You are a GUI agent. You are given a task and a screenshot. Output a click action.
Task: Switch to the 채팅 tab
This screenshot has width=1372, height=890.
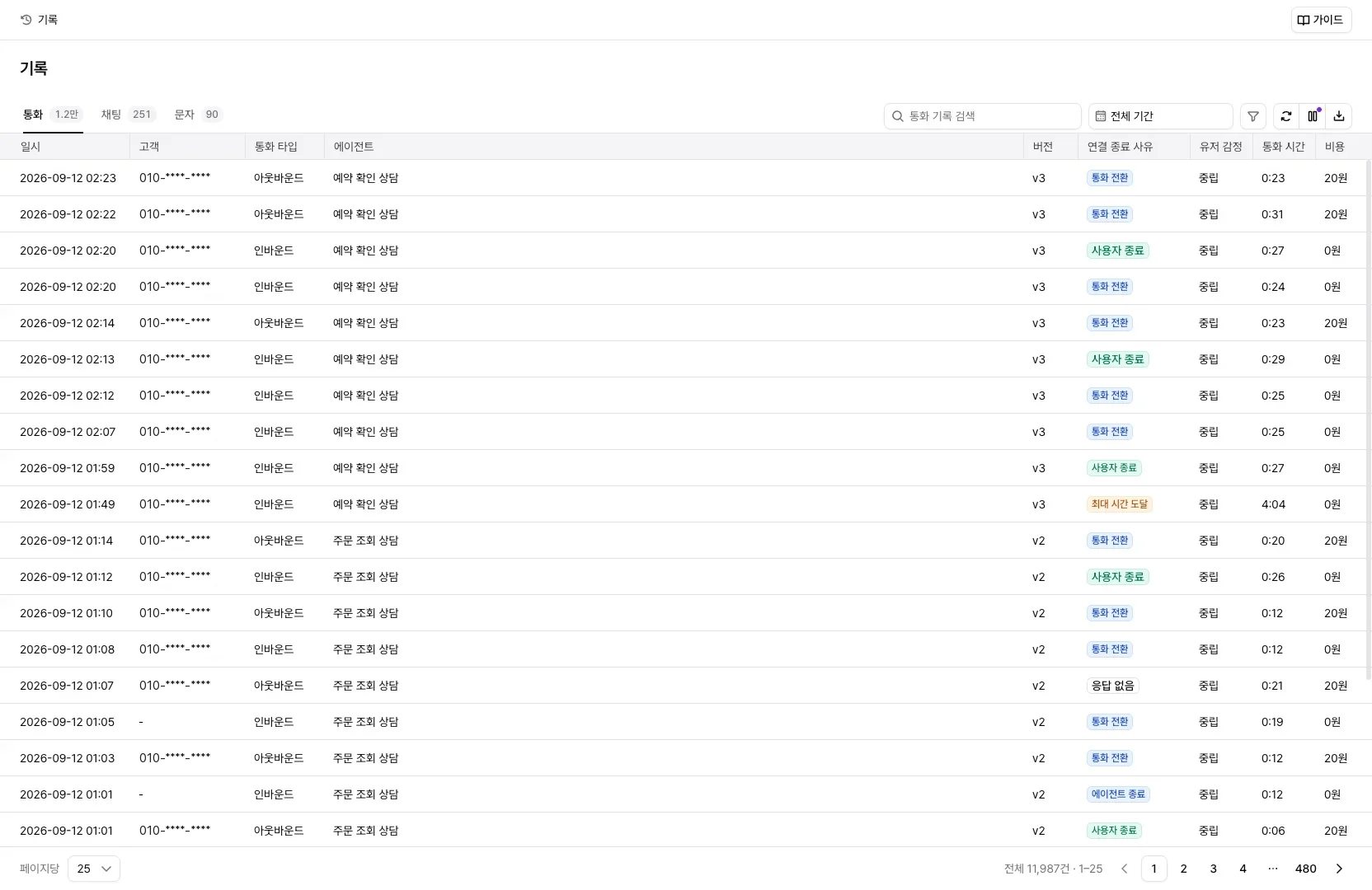click(x=128, y=115)
